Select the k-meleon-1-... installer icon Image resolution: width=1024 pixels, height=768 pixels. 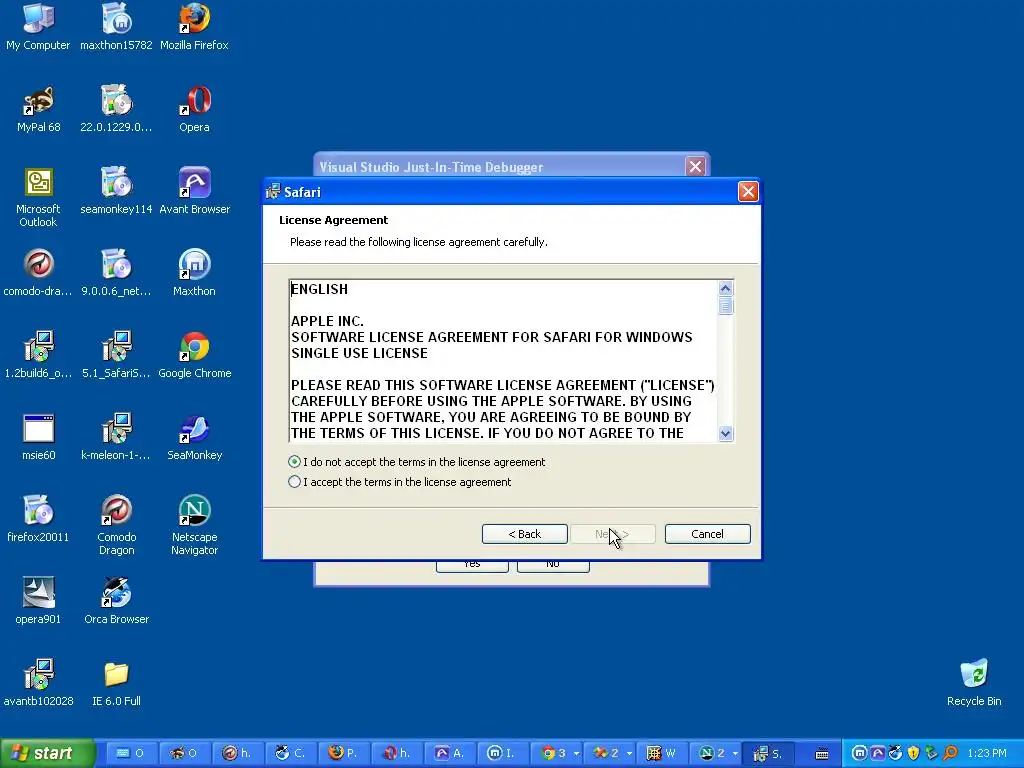[116, 437]
